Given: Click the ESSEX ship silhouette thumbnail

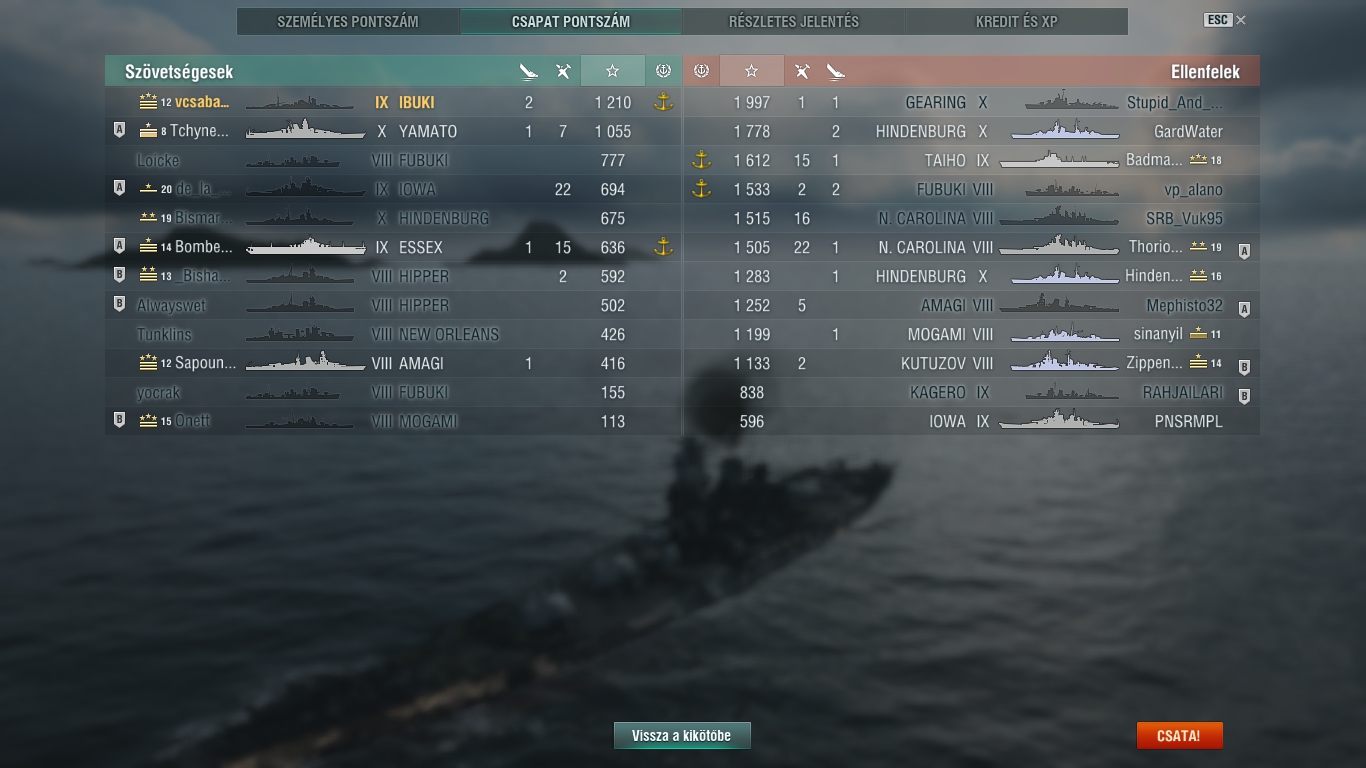Looking at the screenshot, I should (306, 247).
